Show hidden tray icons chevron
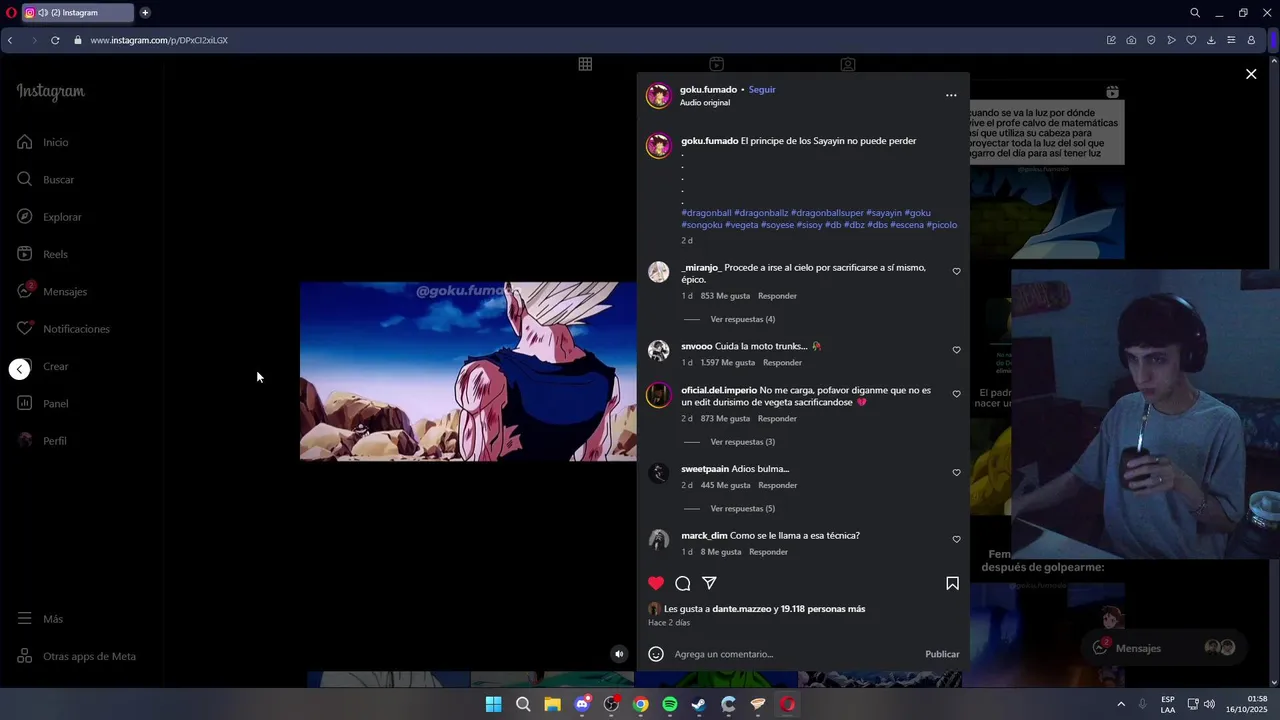The image size is (1280, 720). click(x=1121, y=704)
